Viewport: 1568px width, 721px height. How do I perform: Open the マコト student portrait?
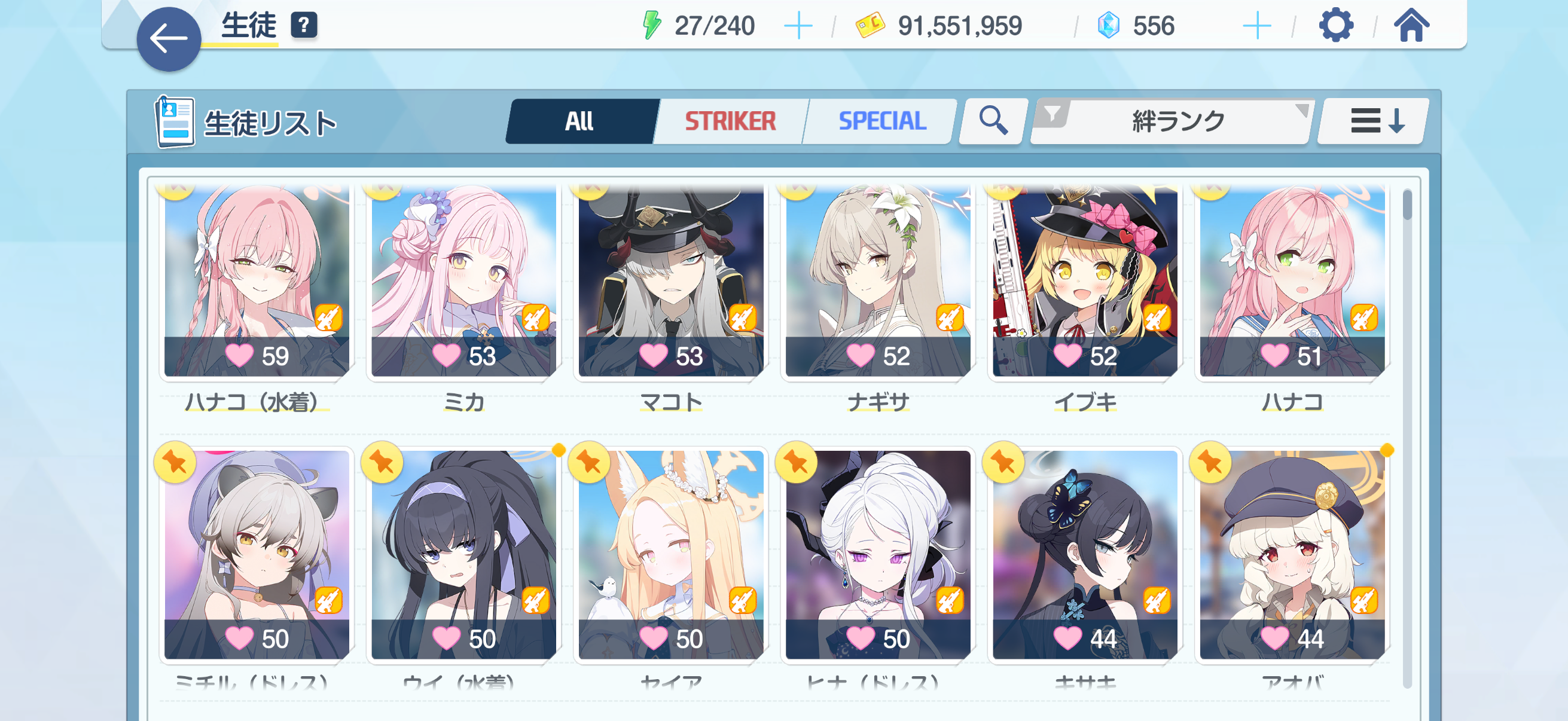tap(671, 280)
